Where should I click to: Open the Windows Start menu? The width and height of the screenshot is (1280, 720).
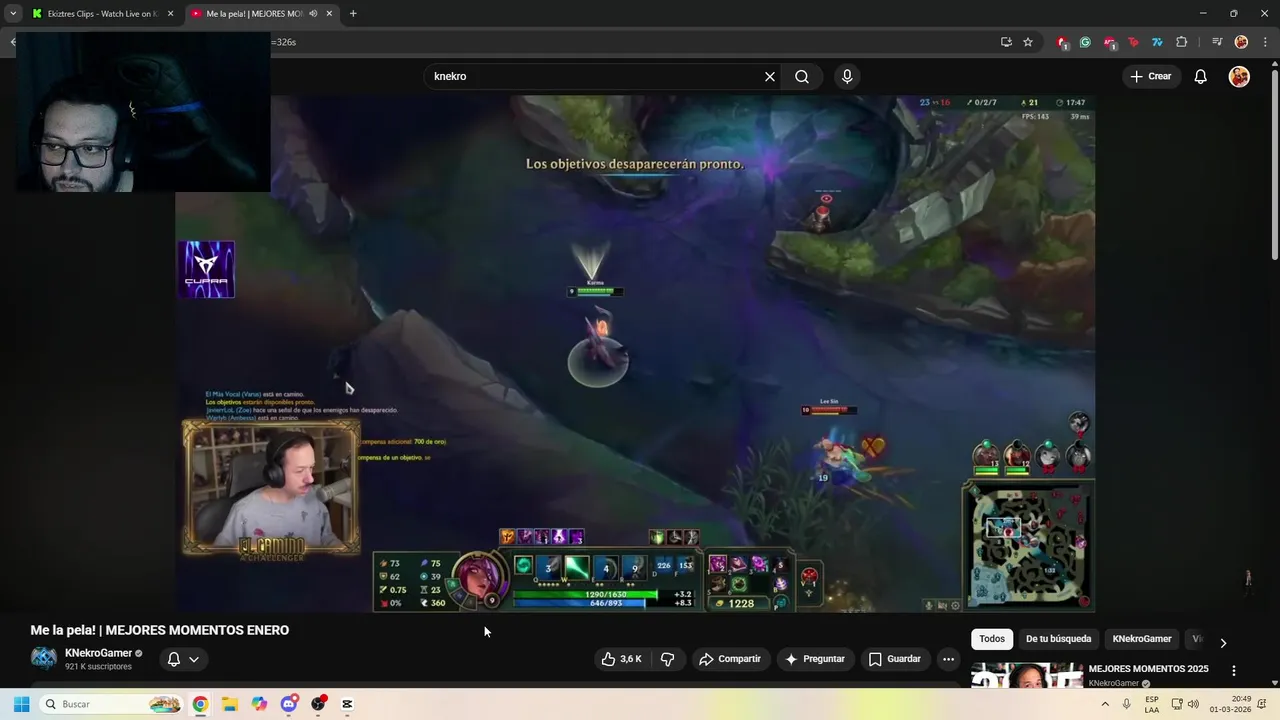click(21, 704)
